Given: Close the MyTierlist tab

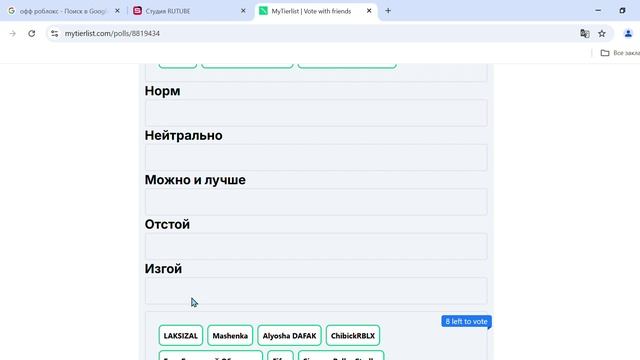Looking at the screenshot, I should (369, 11).
